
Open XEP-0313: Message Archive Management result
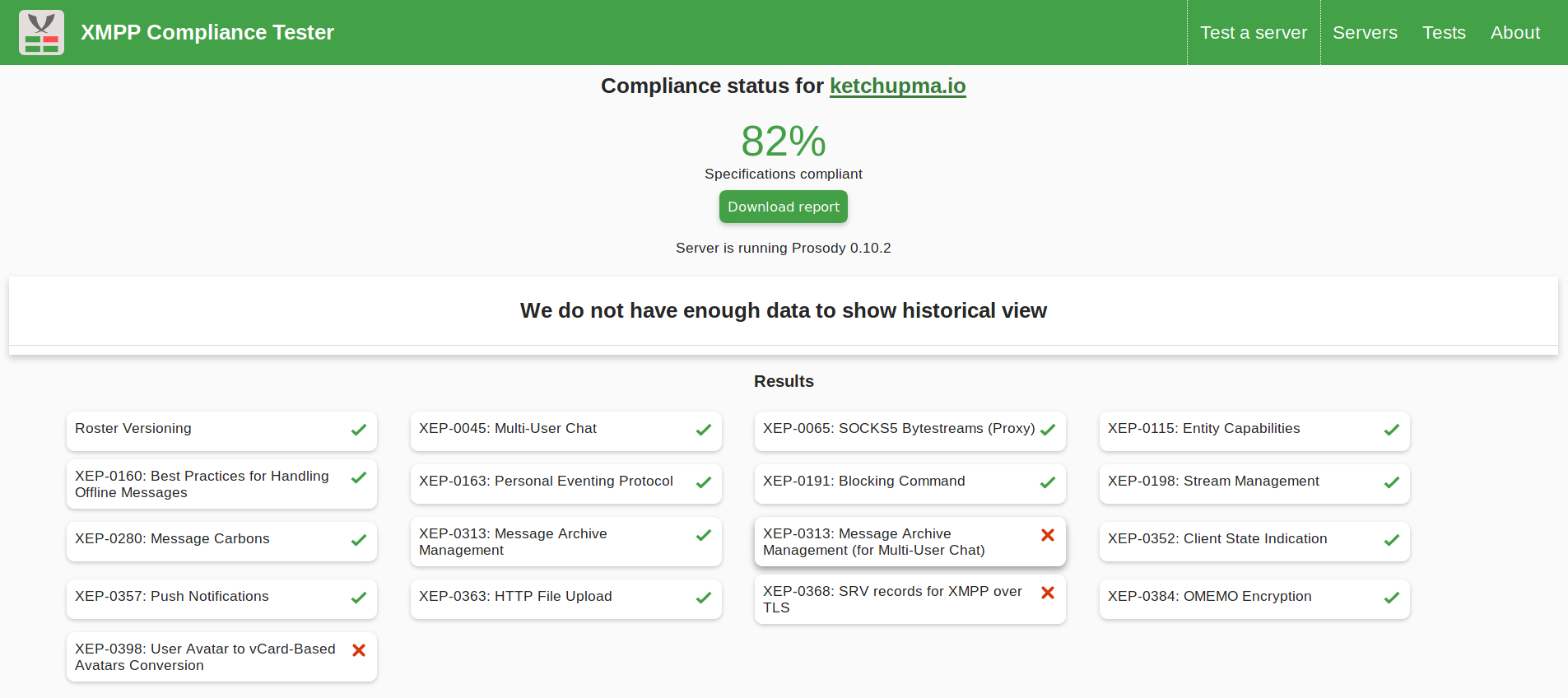pos(565,542)
